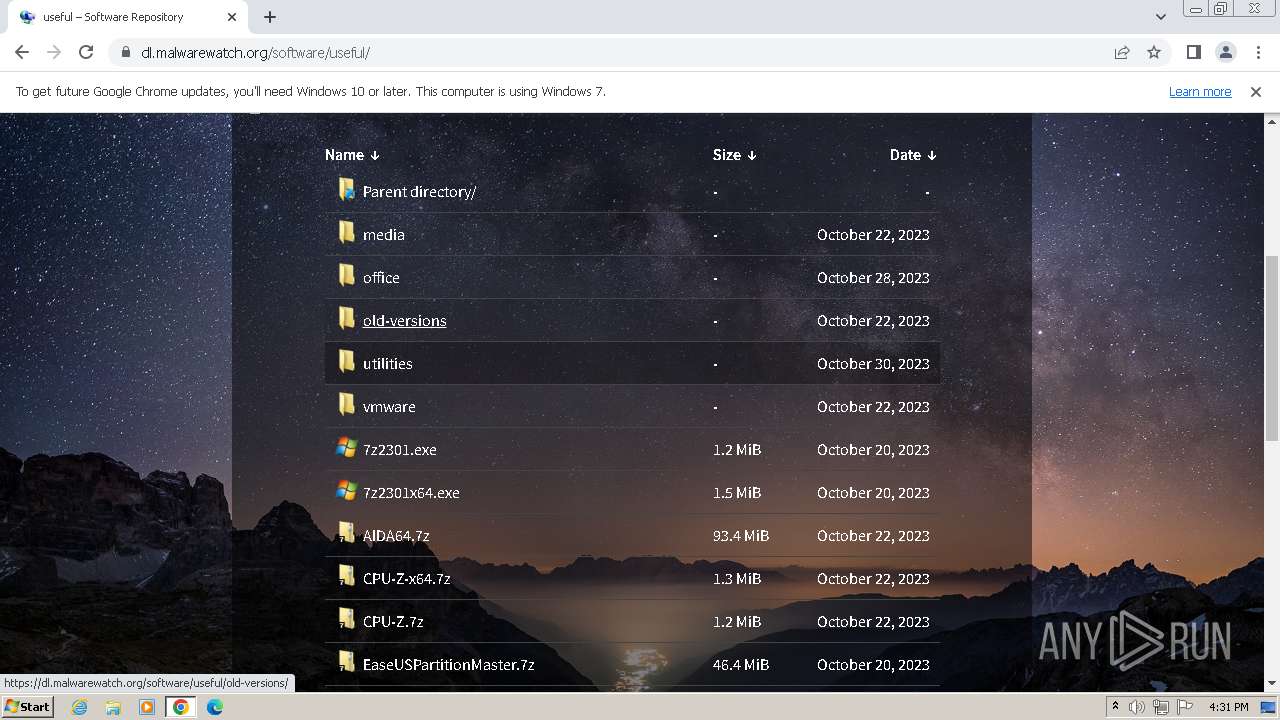Click the 46.4 MiB size of EaseUSPartitionMaster.7z

click(x=741, y=664)
